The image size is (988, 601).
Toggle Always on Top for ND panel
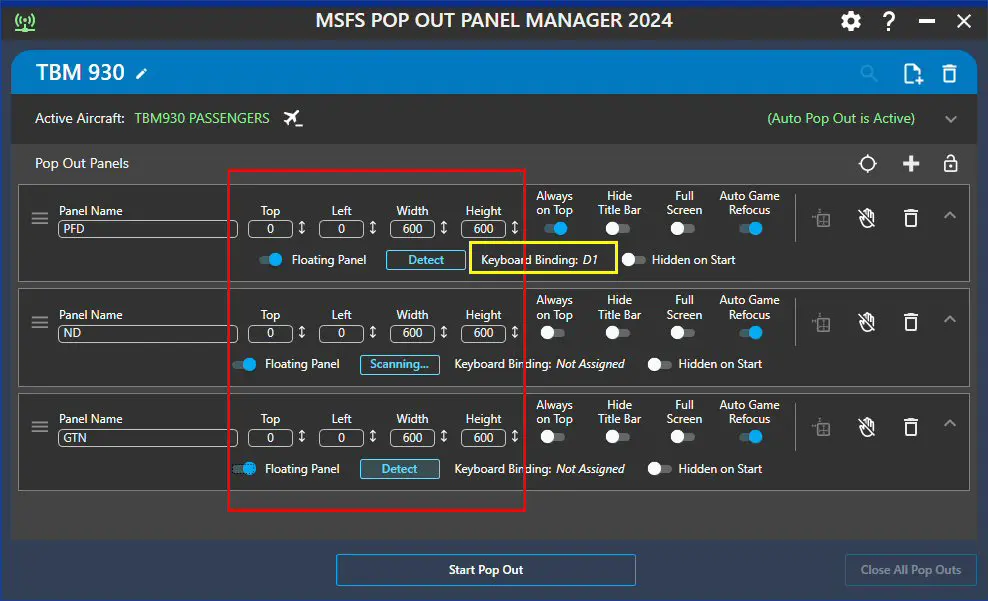[553, 333]
